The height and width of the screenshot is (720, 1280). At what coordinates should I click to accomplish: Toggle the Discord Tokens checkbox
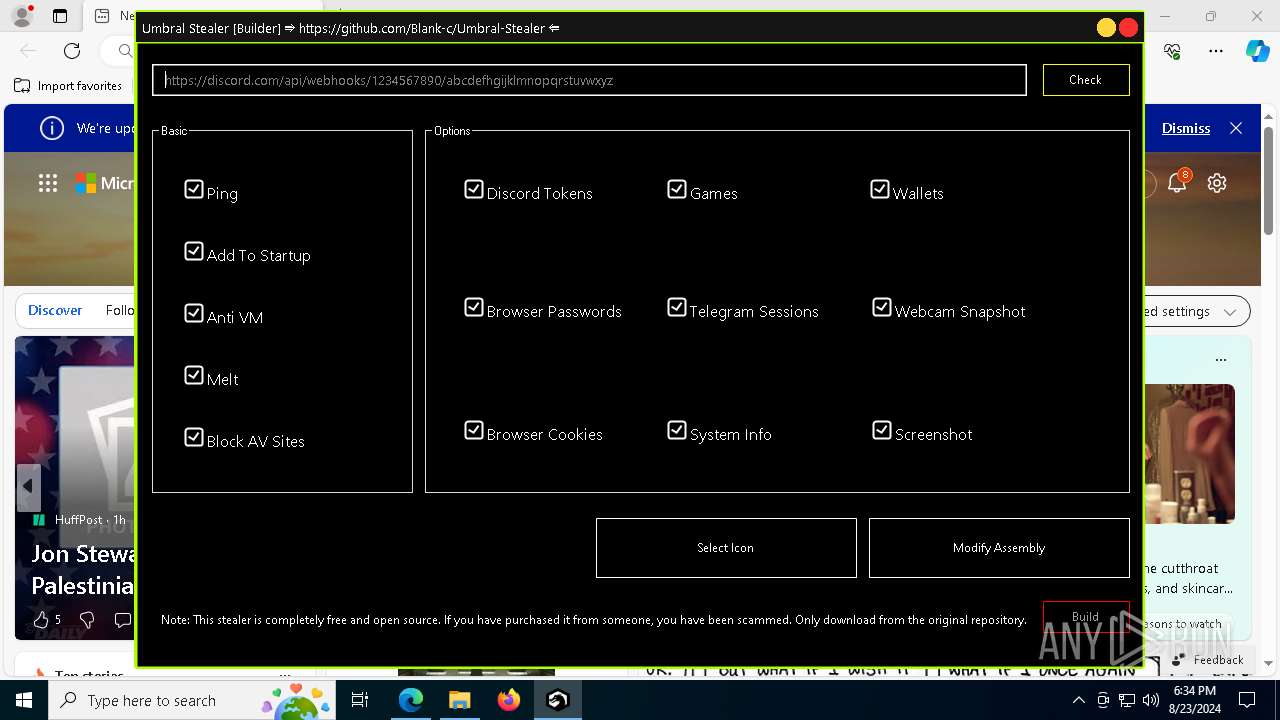[474, 189]
